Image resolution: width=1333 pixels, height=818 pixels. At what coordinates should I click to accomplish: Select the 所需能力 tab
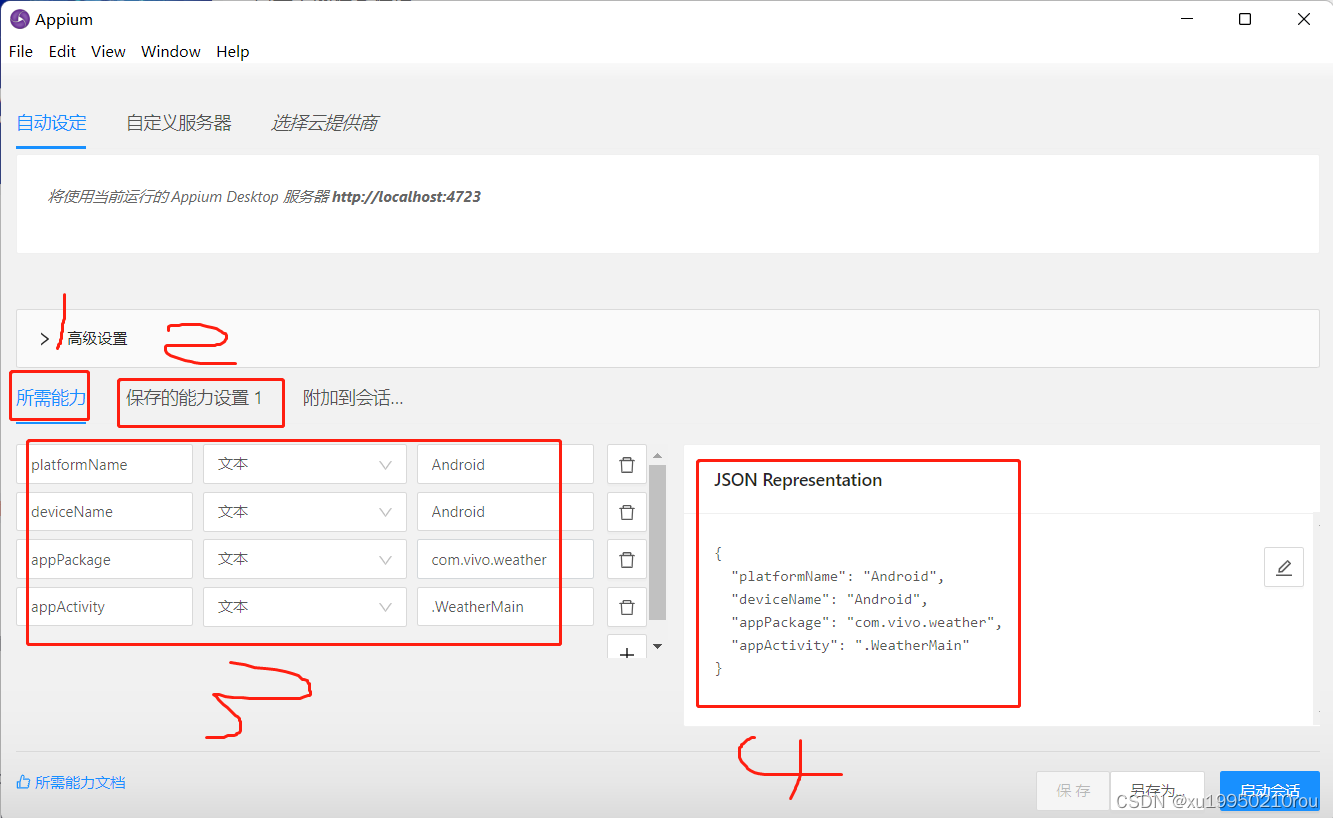pyautogui.click(x=51, y=398)
